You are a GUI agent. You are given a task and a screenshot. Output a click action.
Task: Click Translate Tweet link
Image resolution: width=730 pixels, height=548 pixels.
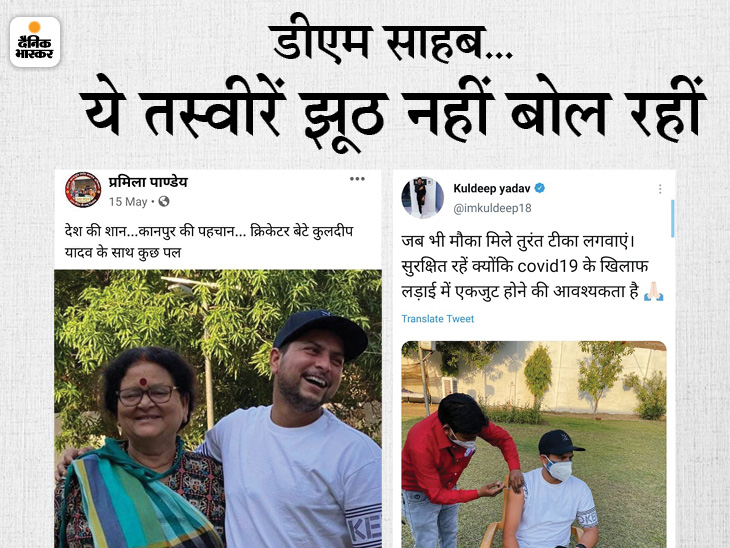point(438,319)
